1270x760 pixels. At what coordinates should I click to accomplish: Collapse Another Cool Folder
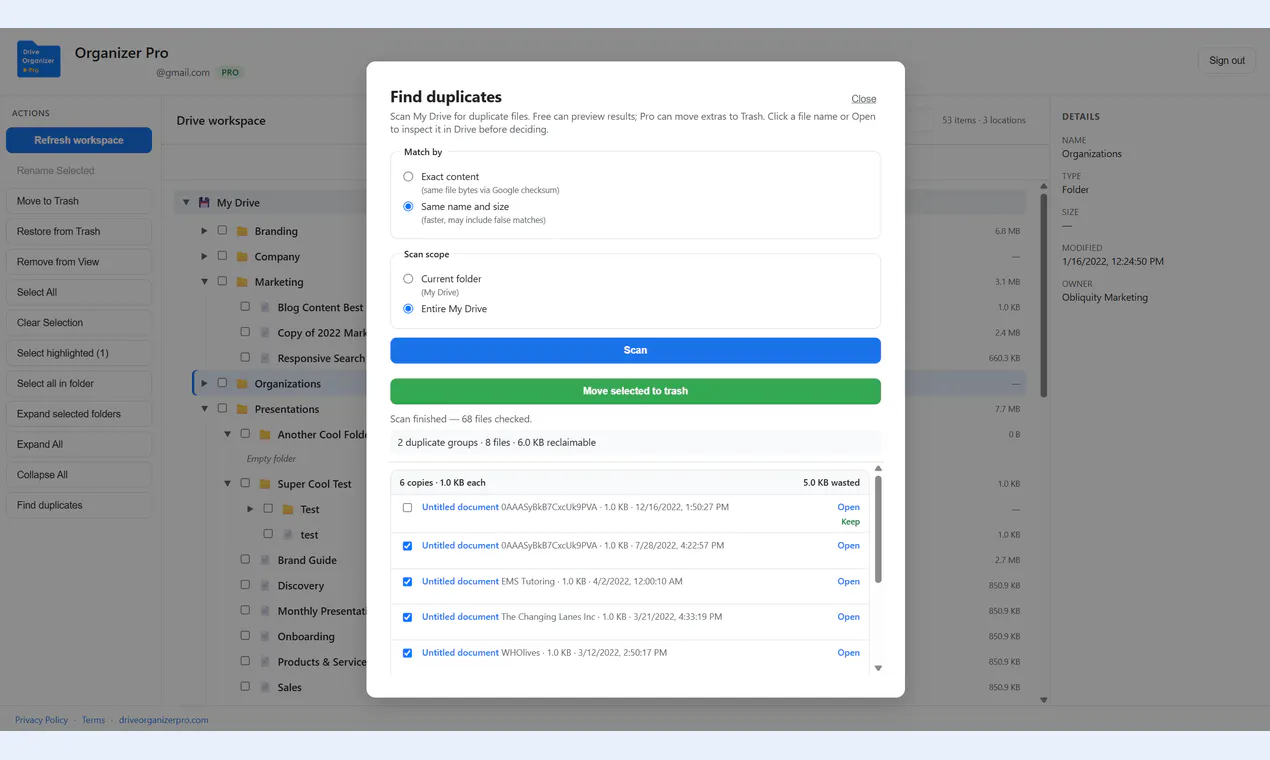click(x=228, y=434)
